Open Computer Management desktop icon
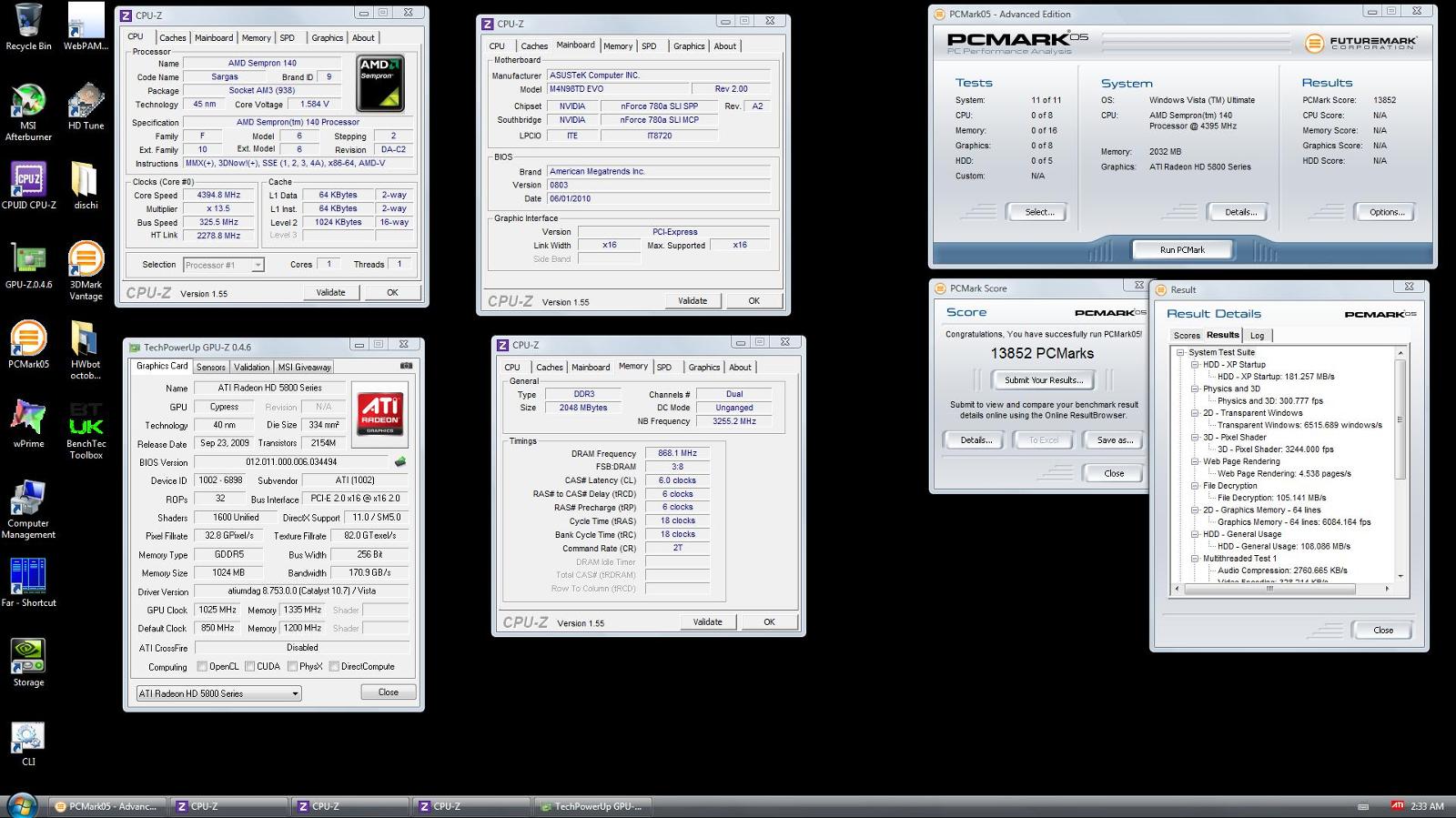Viewport: 1456px width, 818px height. [28, 509]
